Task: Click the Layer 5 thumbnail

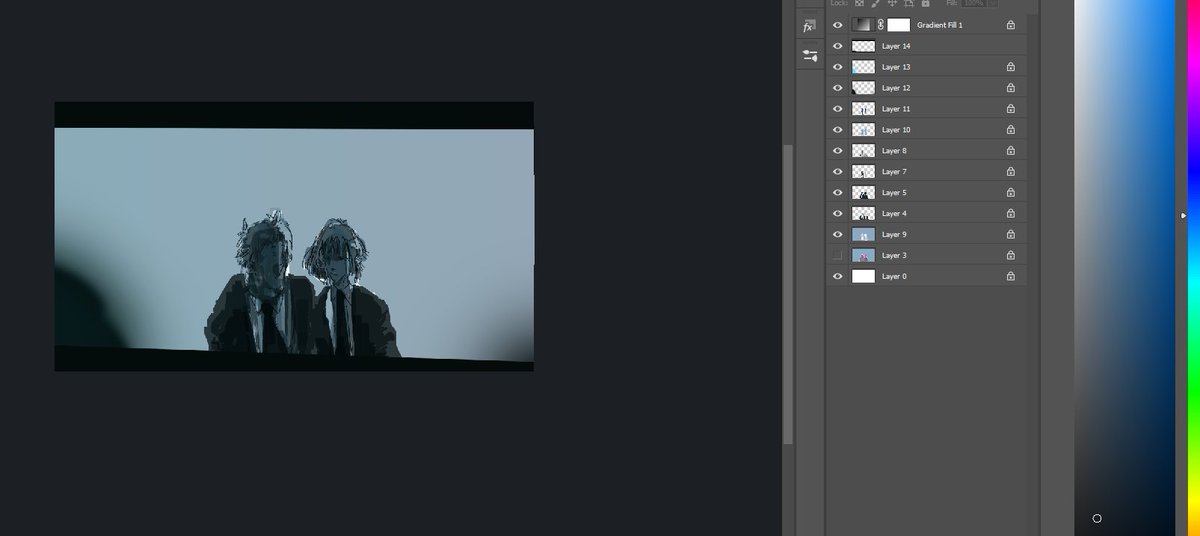Action: pyautogui.click(x=863, y=193)
